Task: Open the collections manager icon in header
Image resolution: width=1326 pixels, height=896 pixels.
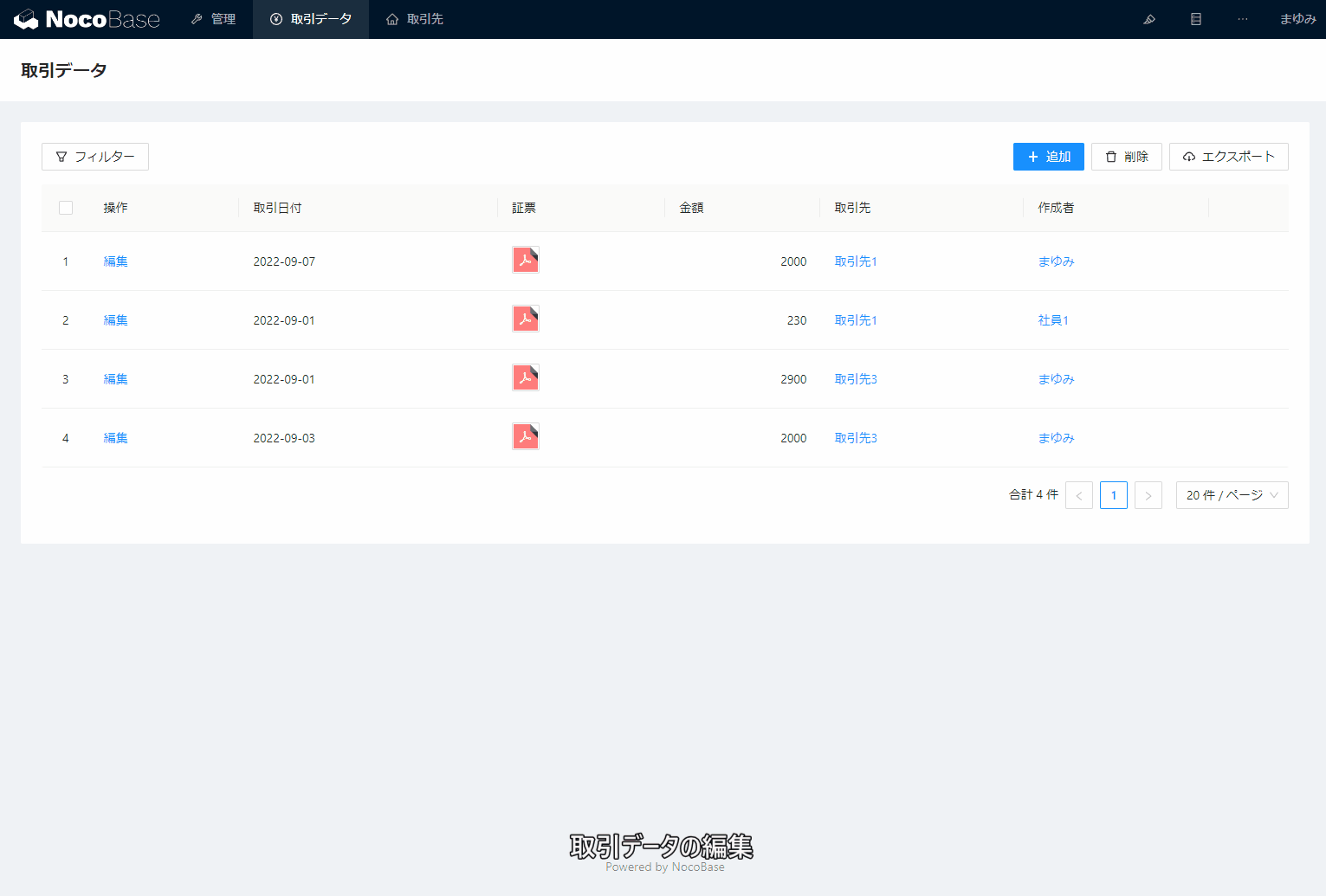Action: point(1196,19)
